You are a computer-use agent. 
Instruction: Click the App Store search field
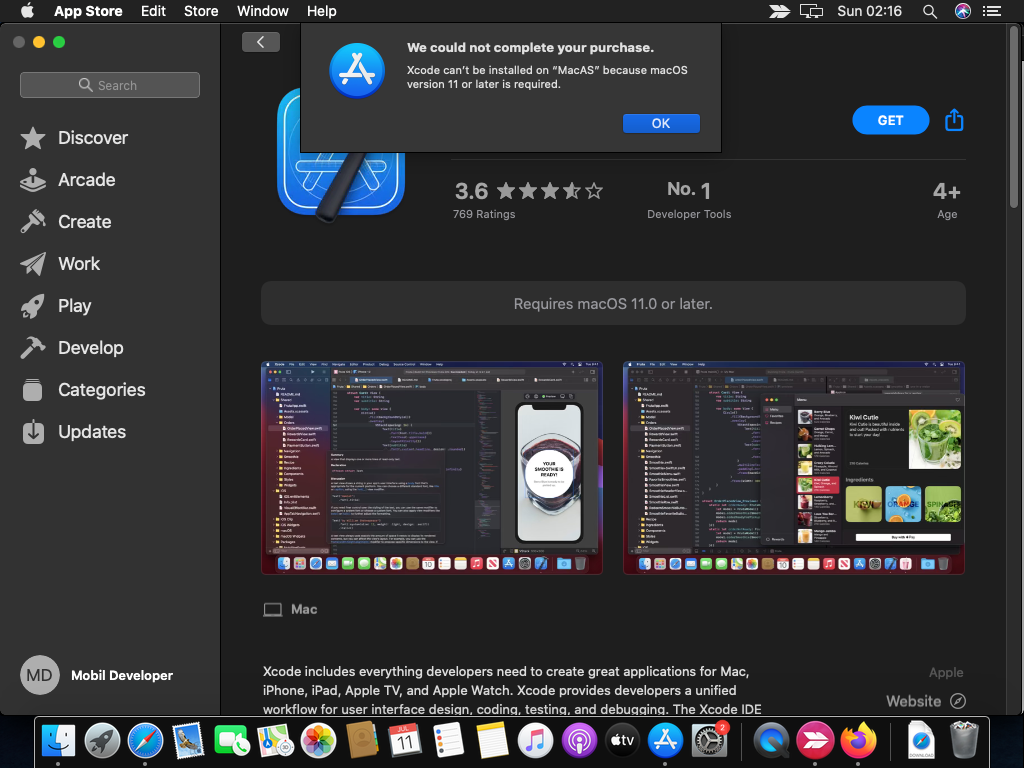point(110,85)
